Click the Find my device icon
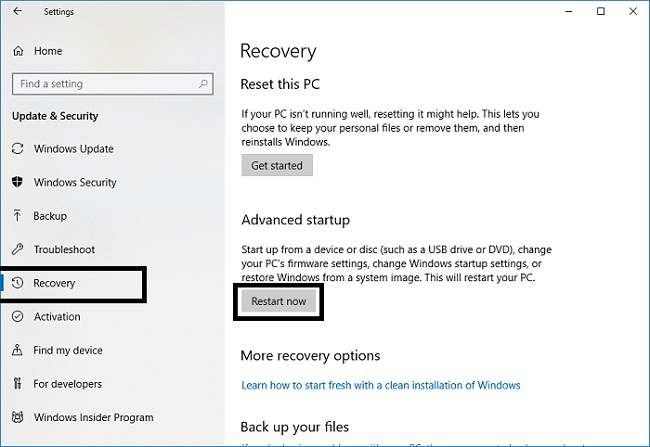650x447 pixels. click(17, 350)
